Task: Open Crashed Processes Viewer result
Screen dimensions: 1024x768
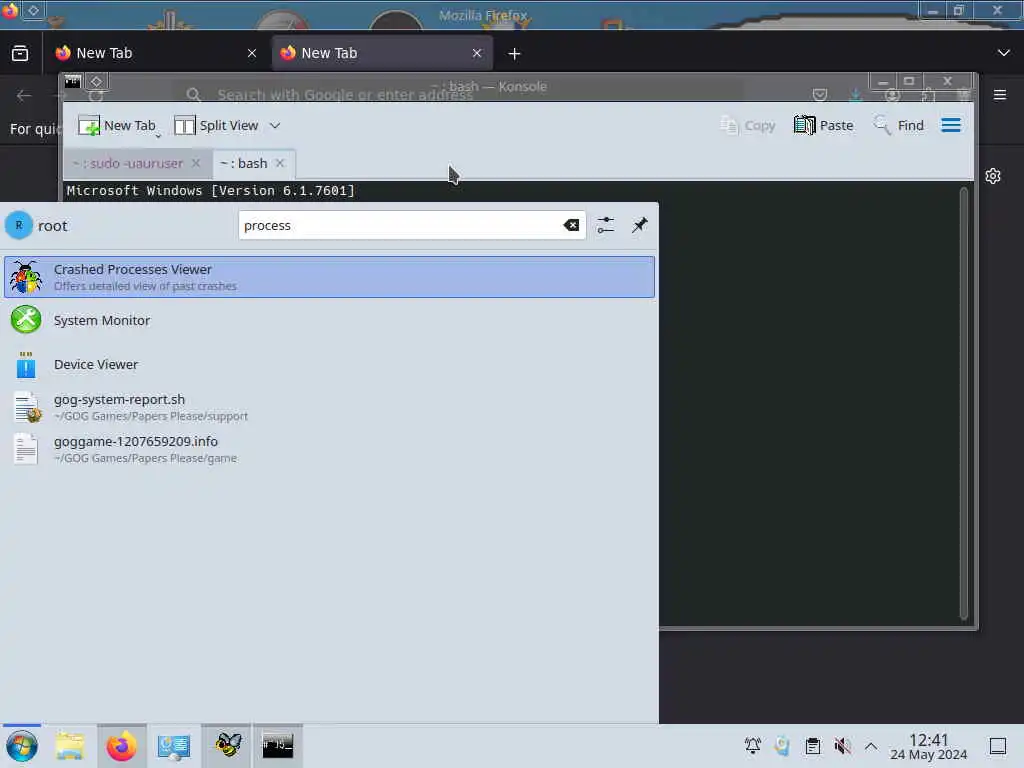Action: click(x=329, y=277)
